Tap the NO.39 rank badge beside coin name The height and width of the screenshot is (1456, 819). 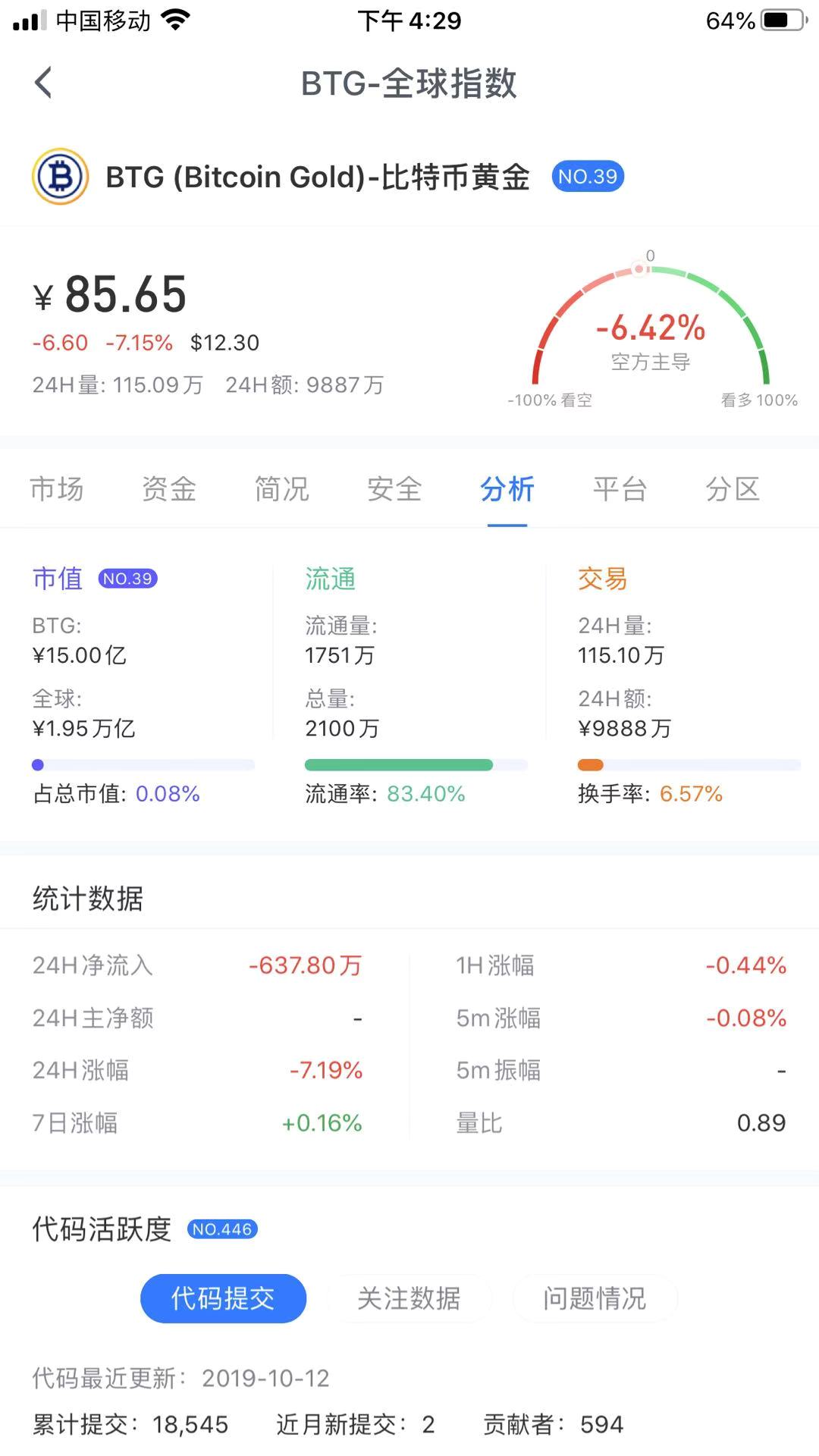point(588,177)
